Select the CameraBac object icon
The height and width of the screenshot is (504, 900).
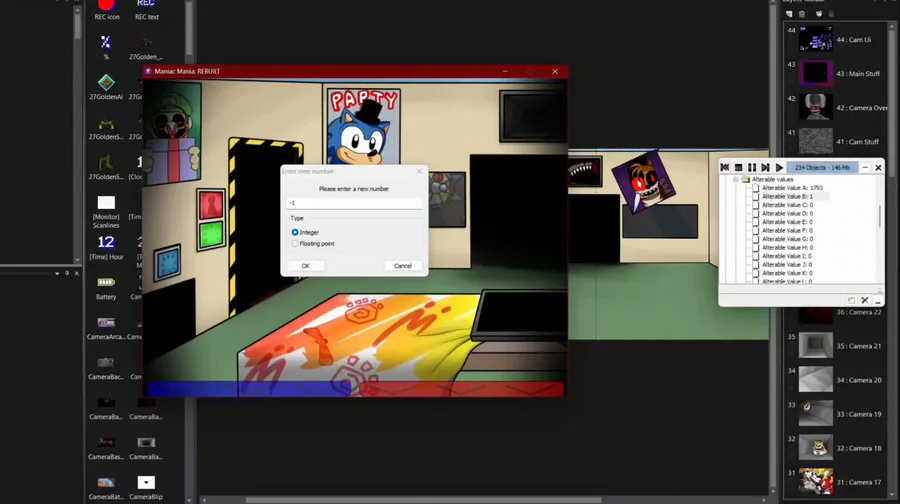[x=106, y=363]
